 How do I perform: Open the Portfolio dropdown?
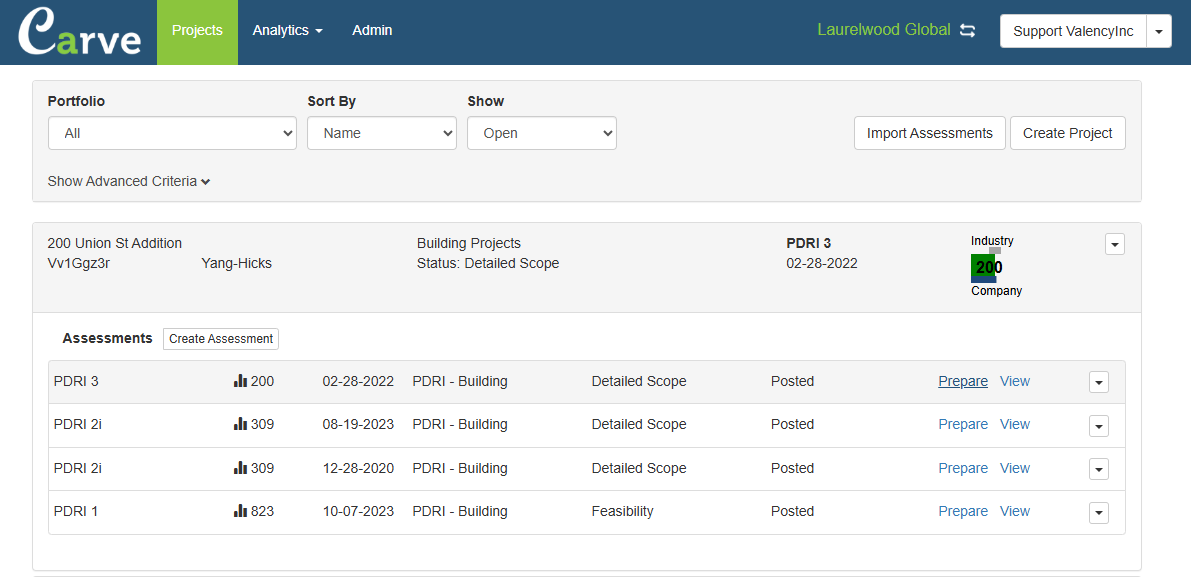(172, 133)
